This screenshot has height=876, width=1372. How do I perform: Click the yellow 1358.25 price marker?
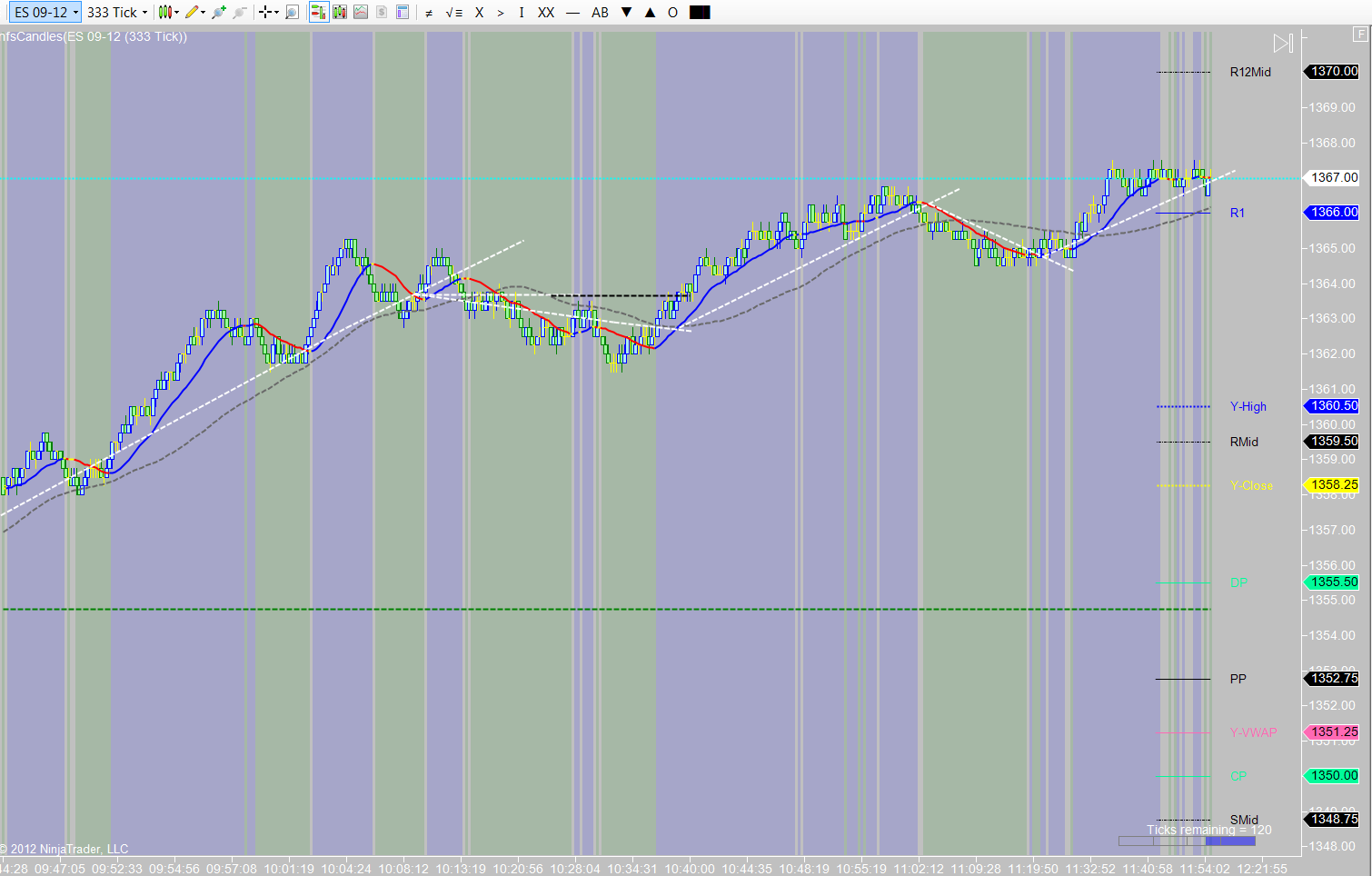coord(1333,484)
